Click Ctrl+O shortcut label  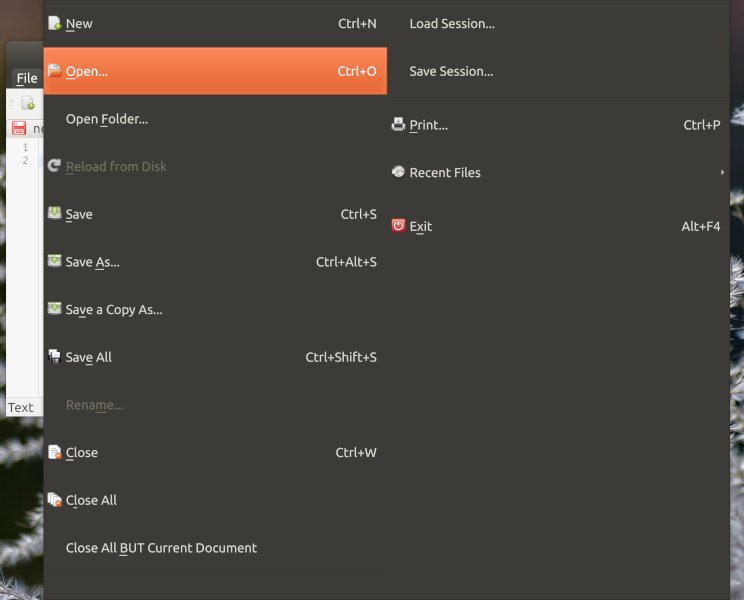coord(357,71)
